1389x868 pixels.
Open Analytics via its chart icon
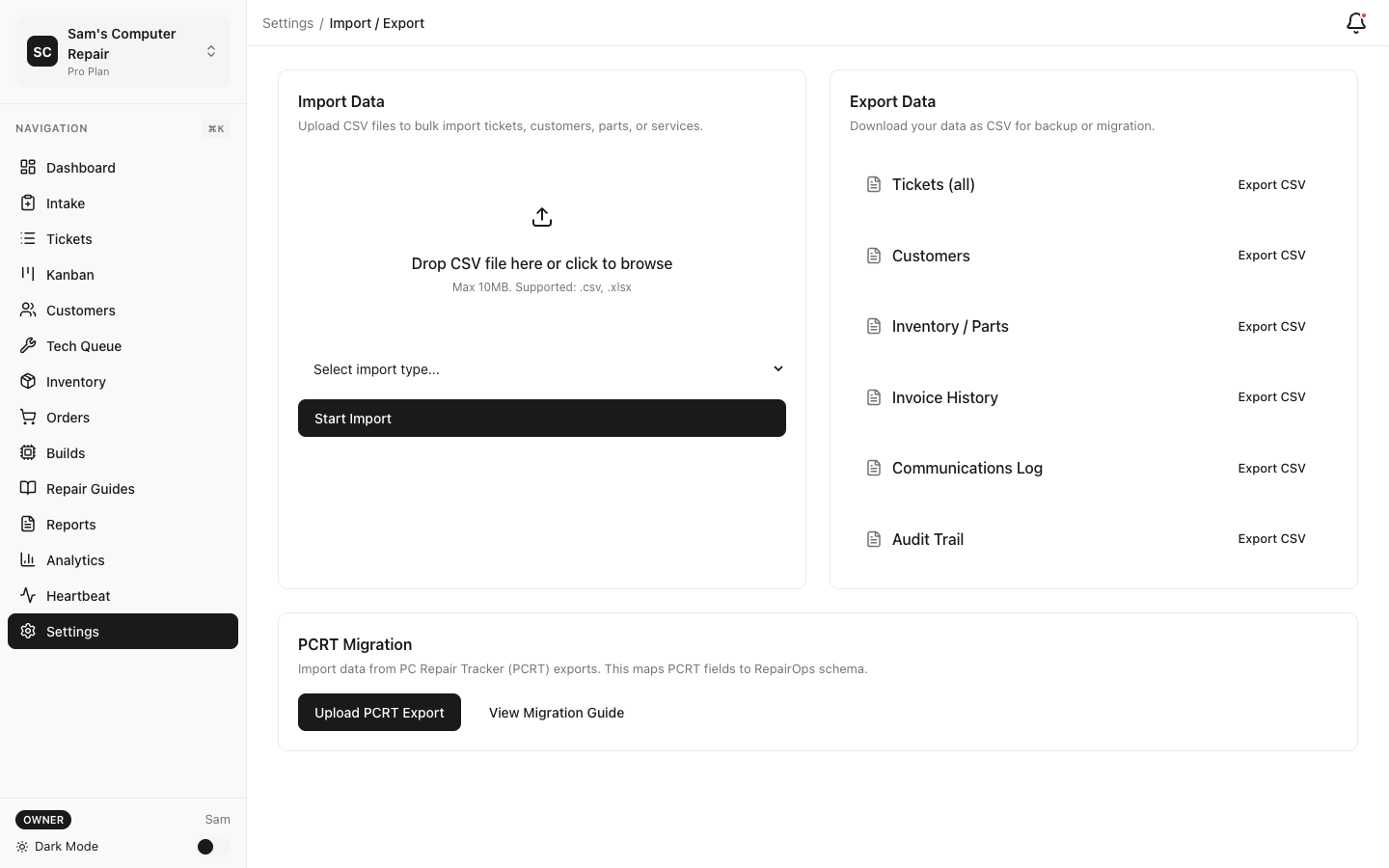click(28, 559)
